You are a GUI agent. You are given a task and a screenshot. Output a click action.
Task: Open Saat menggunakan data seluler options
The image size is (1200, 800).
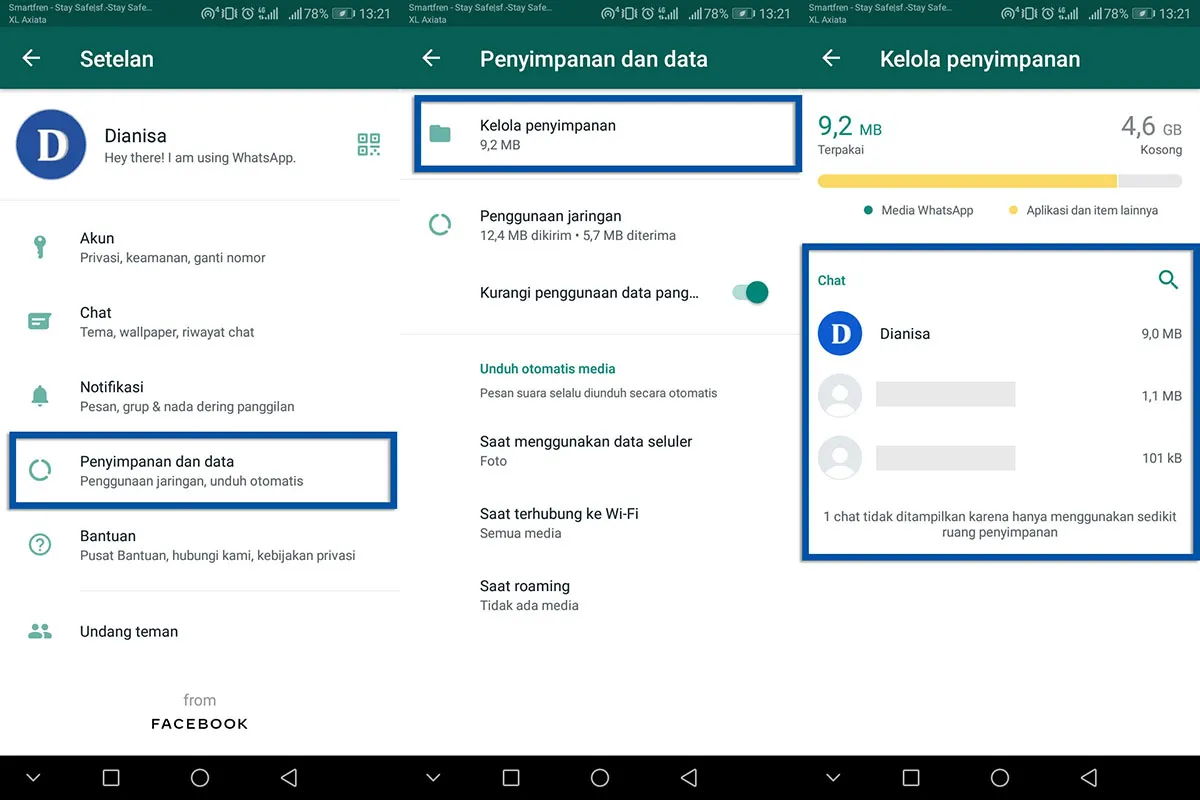click(x=586, y=450)
